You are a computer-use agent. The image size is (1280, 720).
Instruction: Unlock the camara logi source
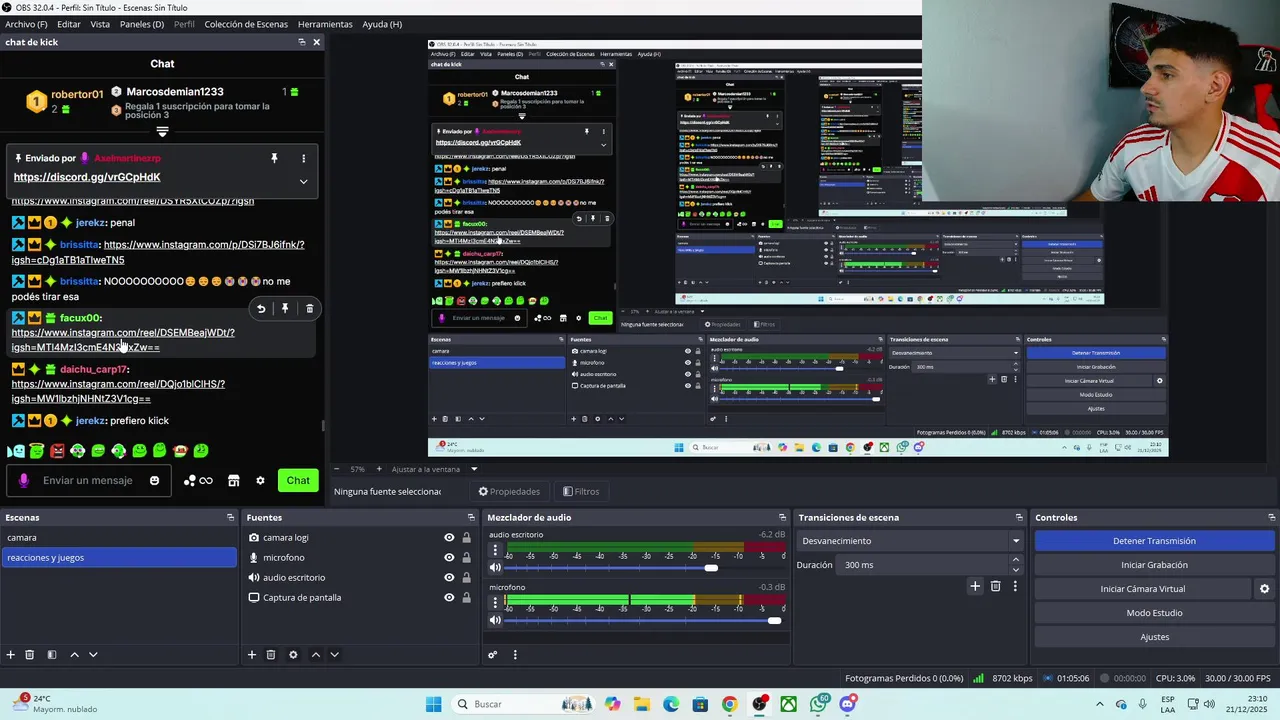(x=466, y=538)
